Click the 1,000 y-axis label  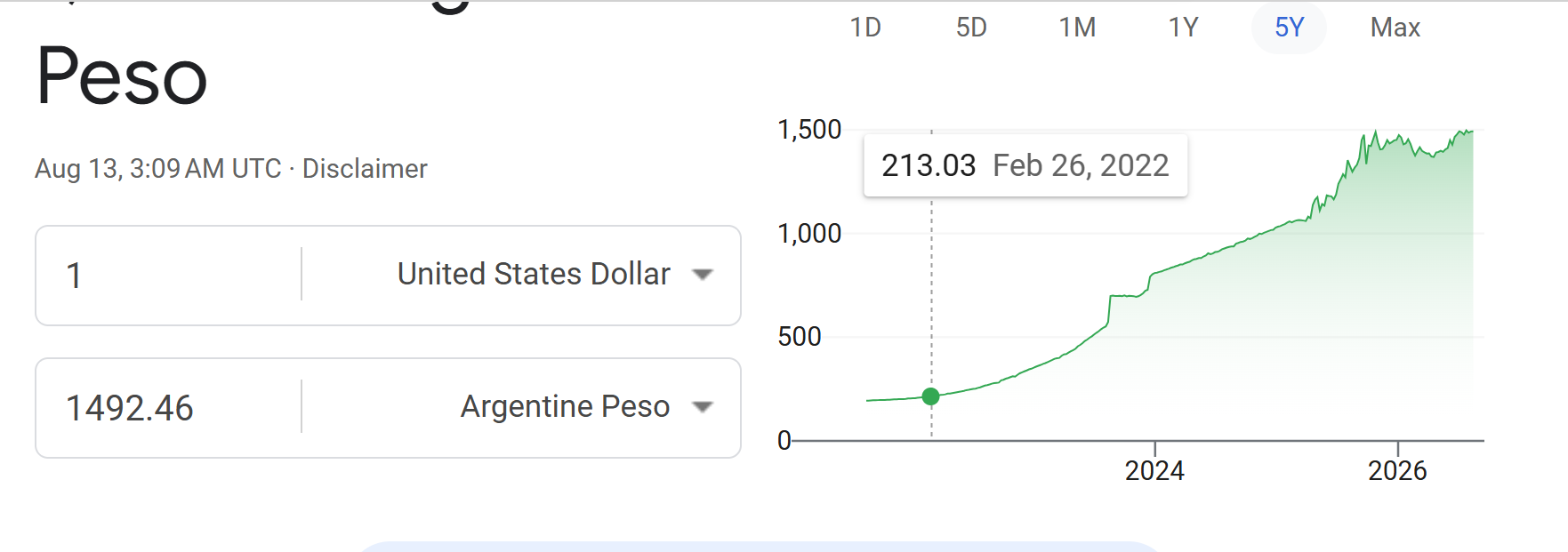pos(809,234)
